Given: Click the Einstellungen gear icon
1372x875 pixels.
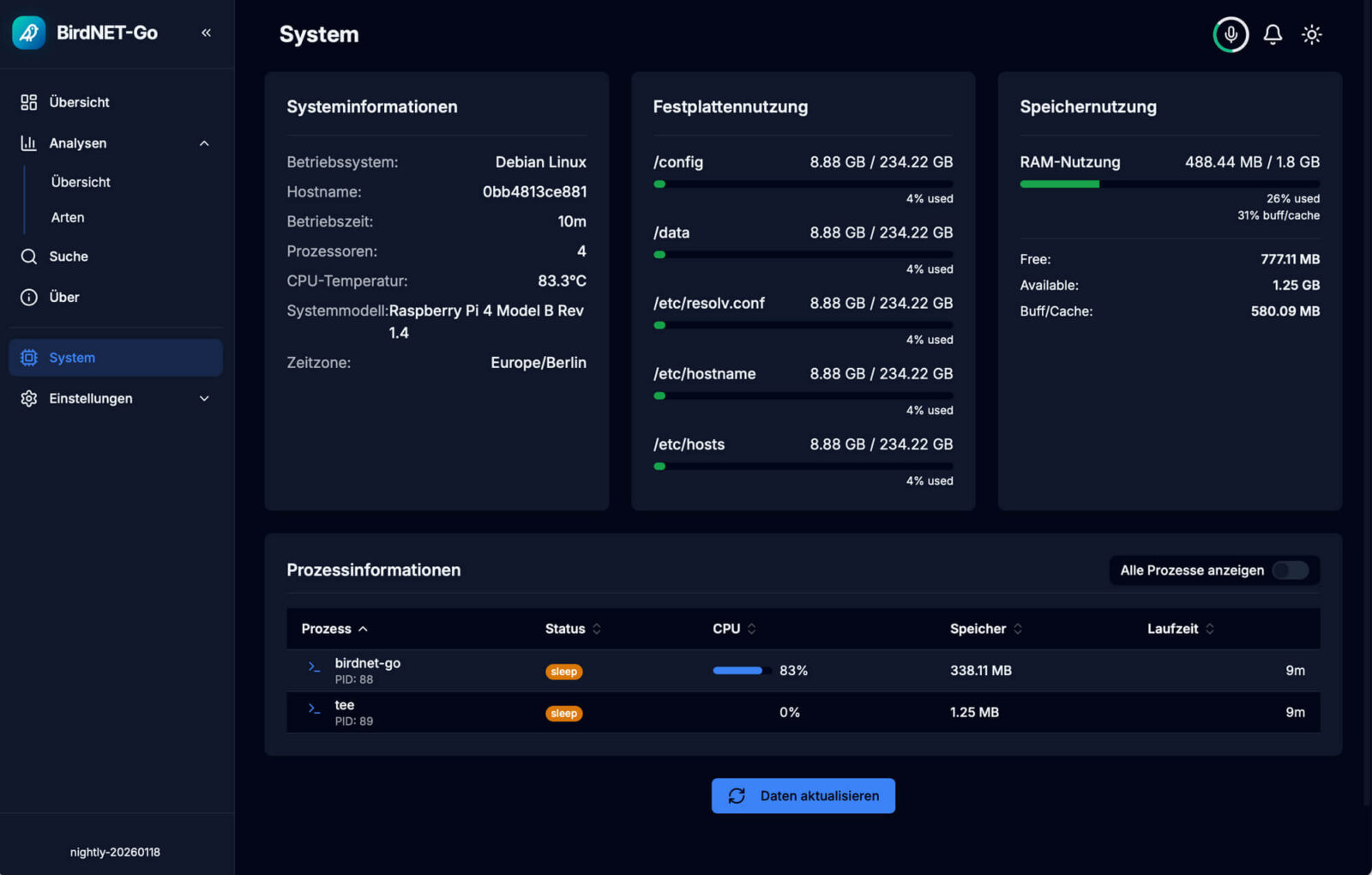Looking at the screenshot, I should (x=29, y=398).
